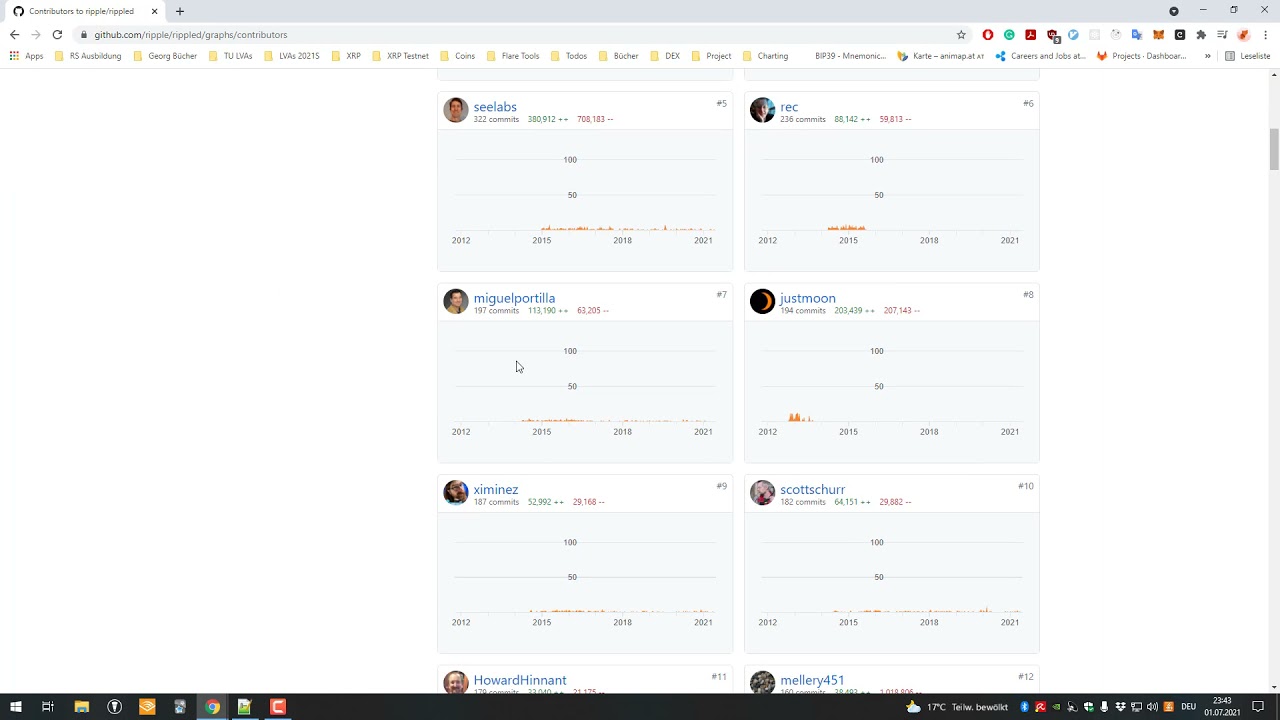
Task: Open a new browser tab
Action: pyautogui.click(x=180, y=11)
